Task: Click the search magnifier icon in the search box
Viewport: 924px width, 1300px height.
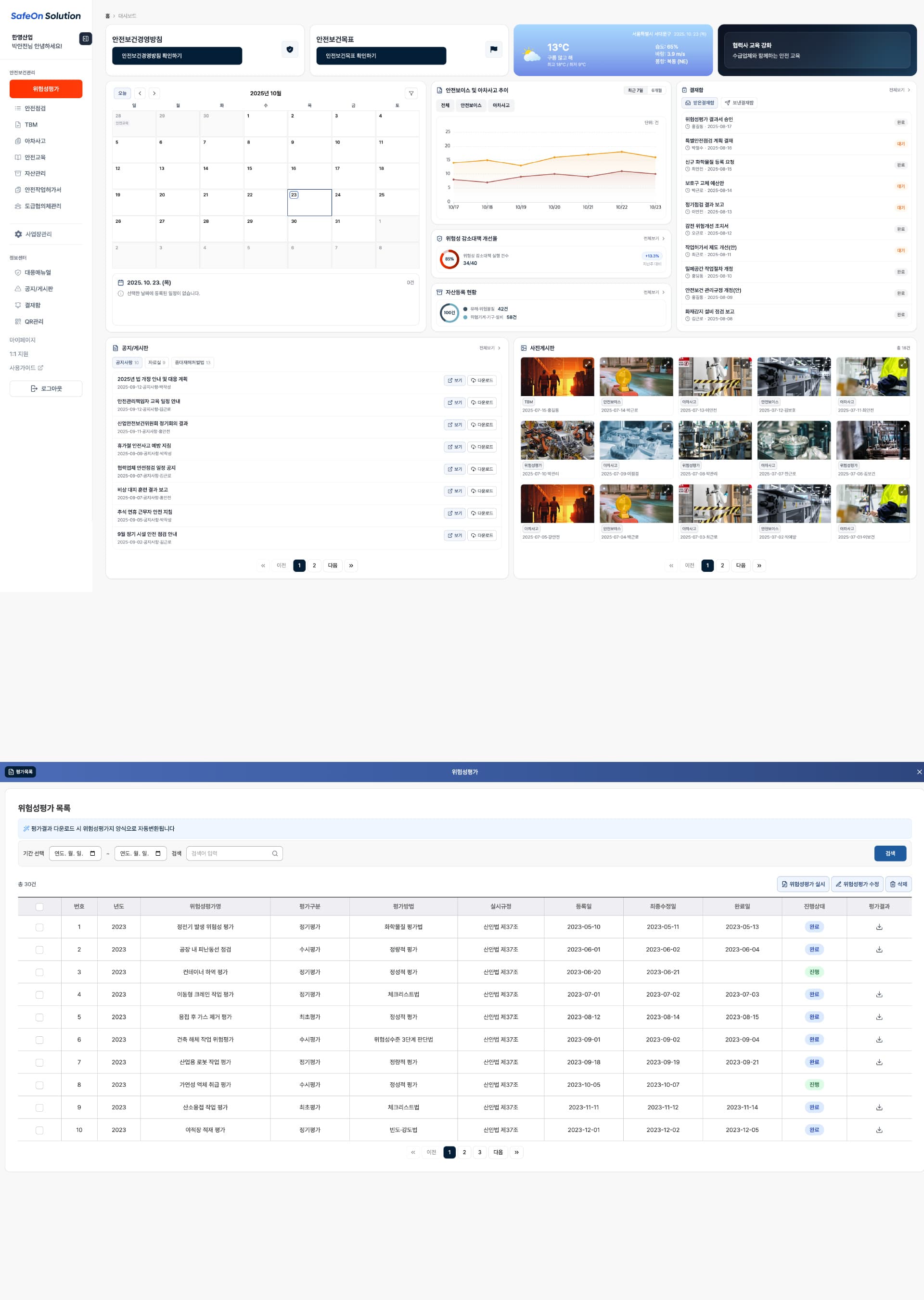Action: (275, 853)
